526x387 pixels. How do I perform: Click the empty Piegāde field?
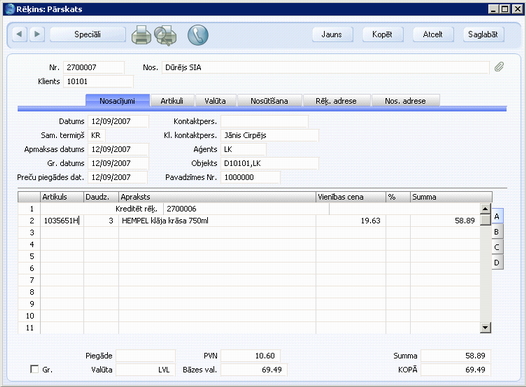click(x=146, y=356)
